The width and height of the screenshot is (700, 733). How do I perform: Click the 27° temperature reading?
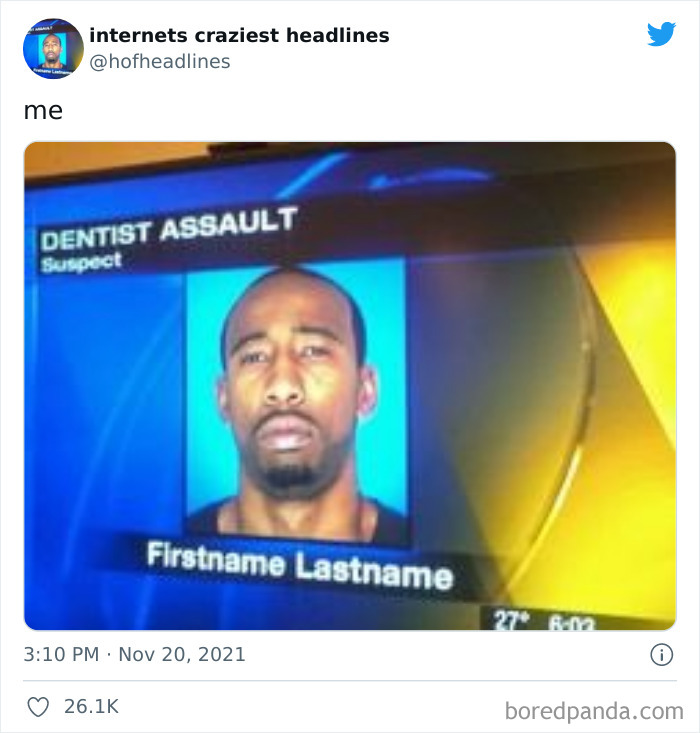pos(512,620)
